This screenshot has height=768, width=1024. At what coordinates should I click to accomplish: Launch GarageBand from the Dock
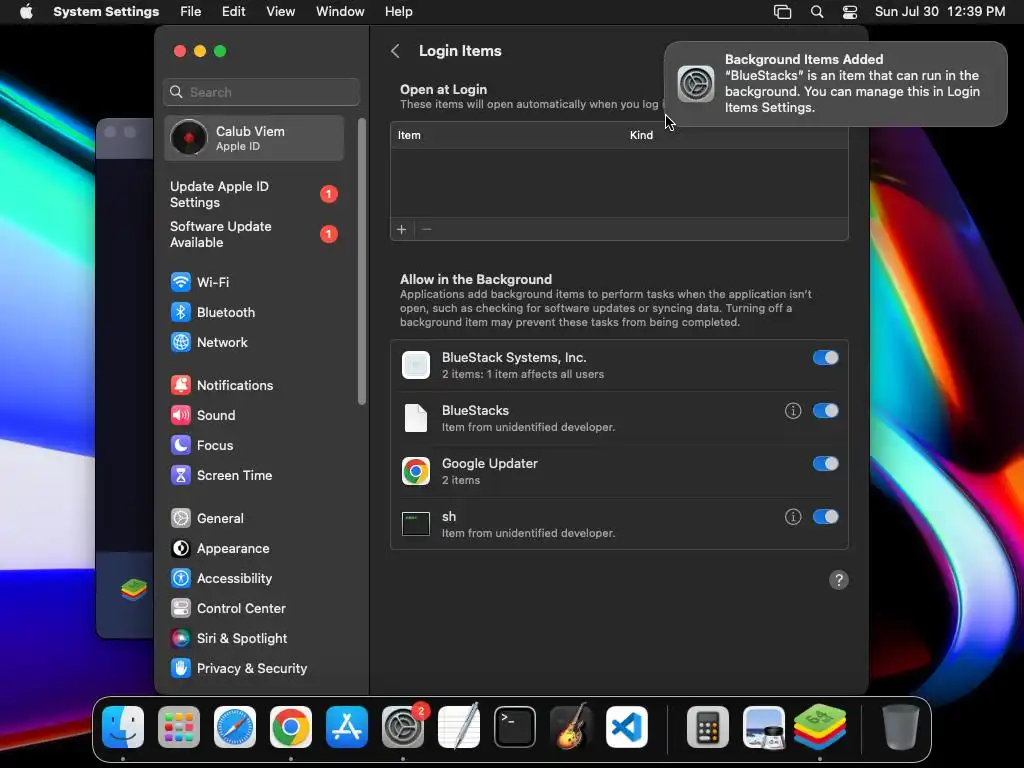click(571, 727)
